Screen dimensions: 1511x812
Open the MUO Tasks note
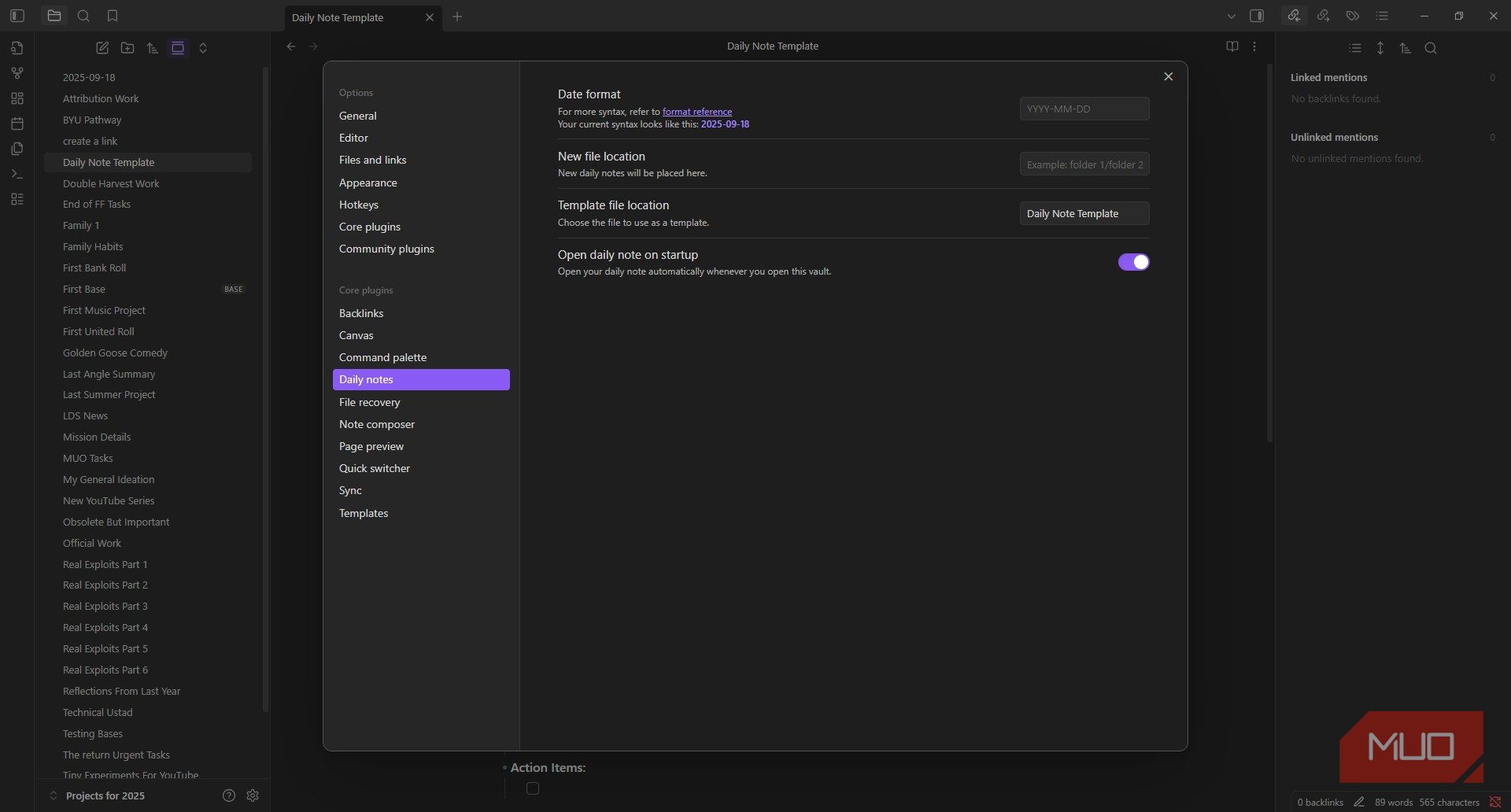147,458
